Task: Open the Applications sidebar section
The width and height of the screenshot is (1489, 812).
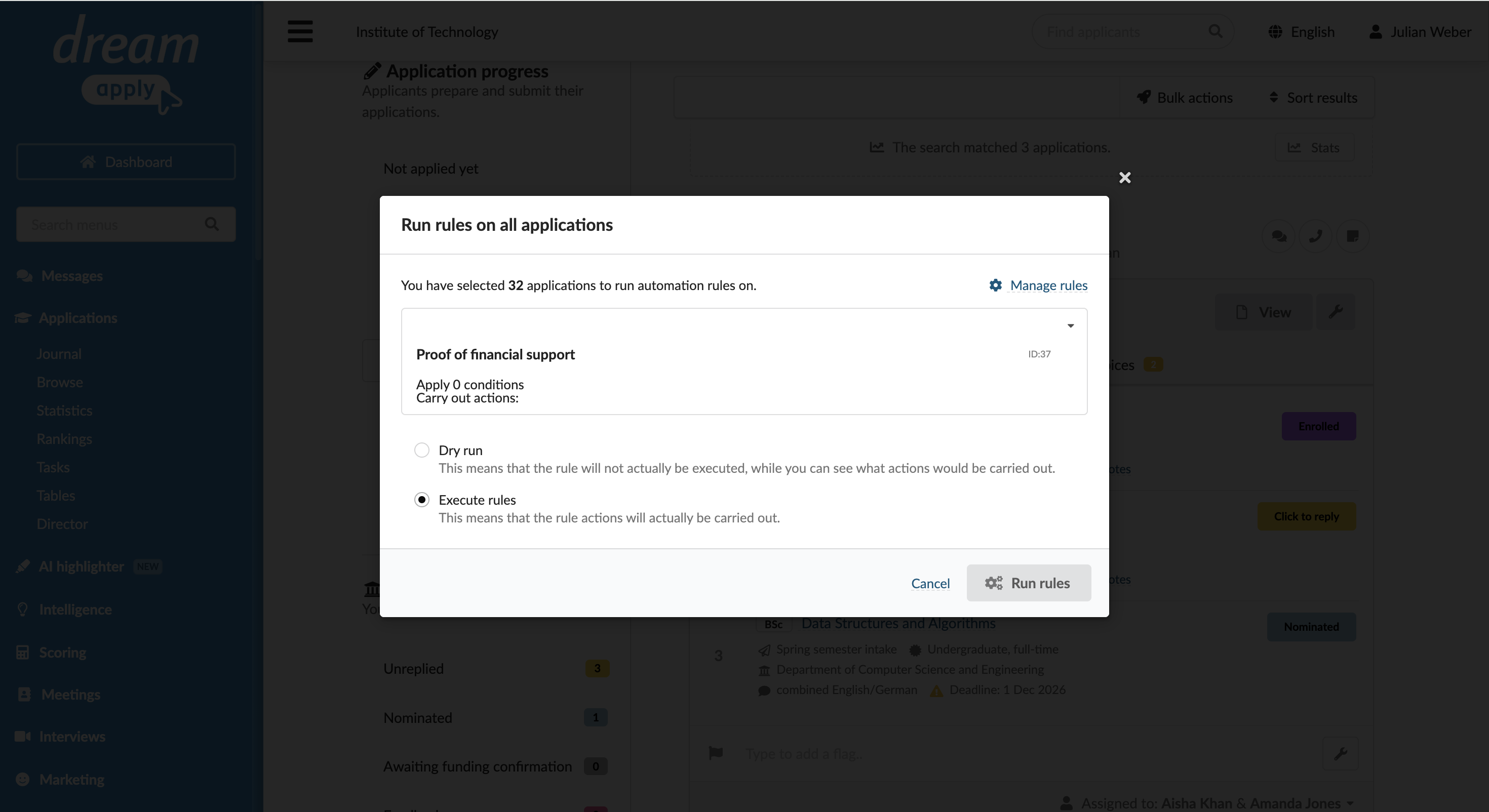Action: 77,318
